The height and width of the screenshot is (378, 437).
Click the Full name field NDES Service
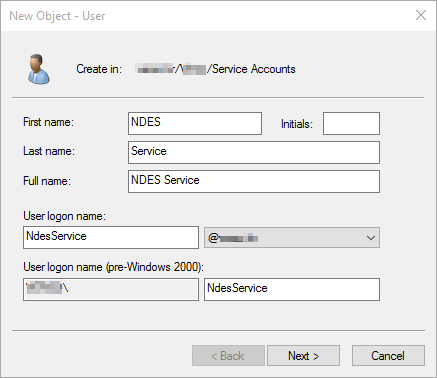click(254, 181)
